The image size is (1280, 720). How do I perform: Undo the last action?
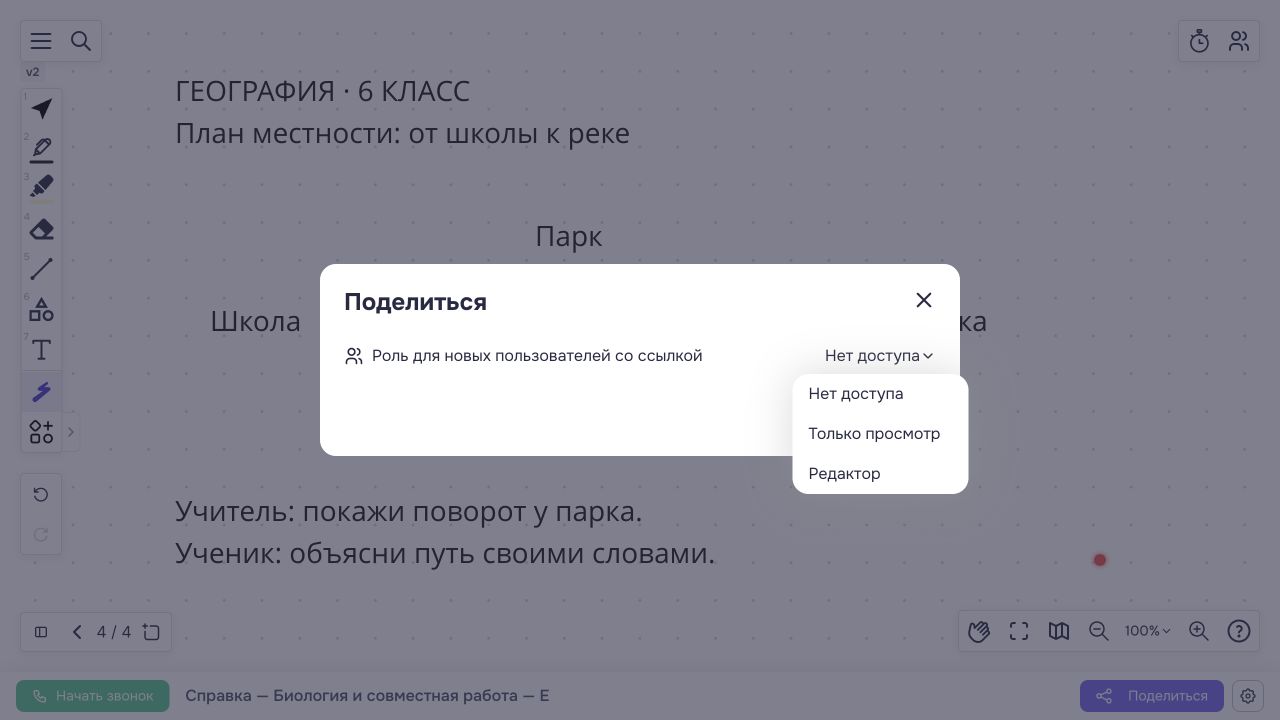[41, 495]
